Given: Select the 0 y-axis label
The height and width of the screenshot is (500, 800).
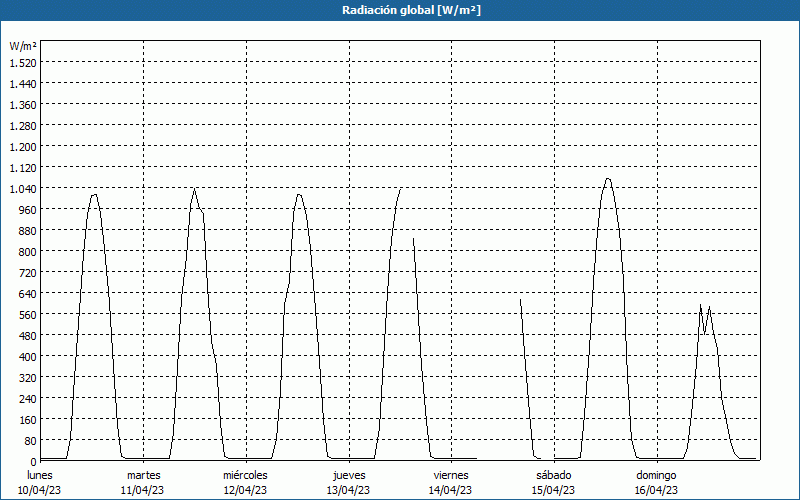Looking at the screenshot, I should tap(34, 462).
